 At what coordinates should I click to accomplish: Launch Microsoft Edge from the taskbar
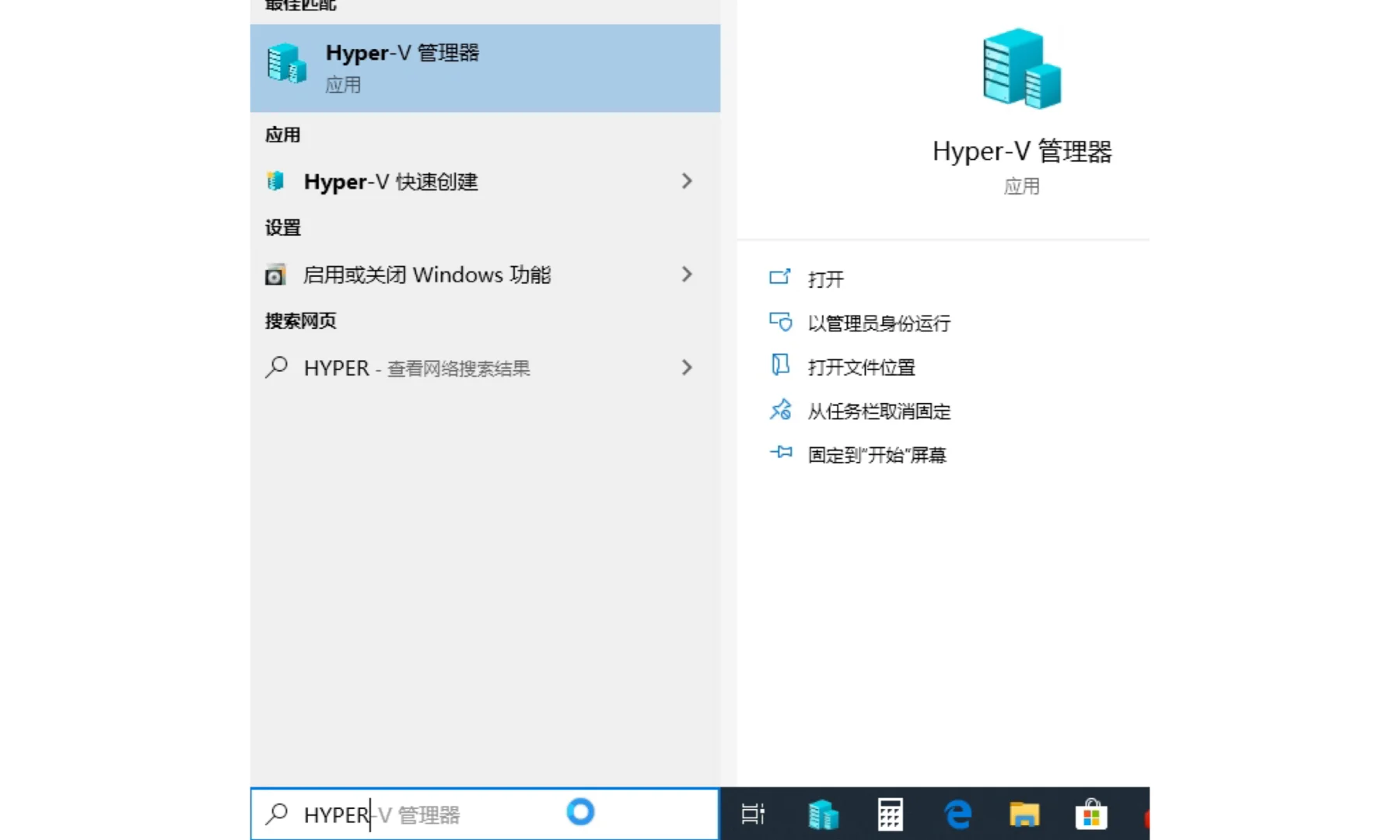pyautogui.click(x=958, y=814)
